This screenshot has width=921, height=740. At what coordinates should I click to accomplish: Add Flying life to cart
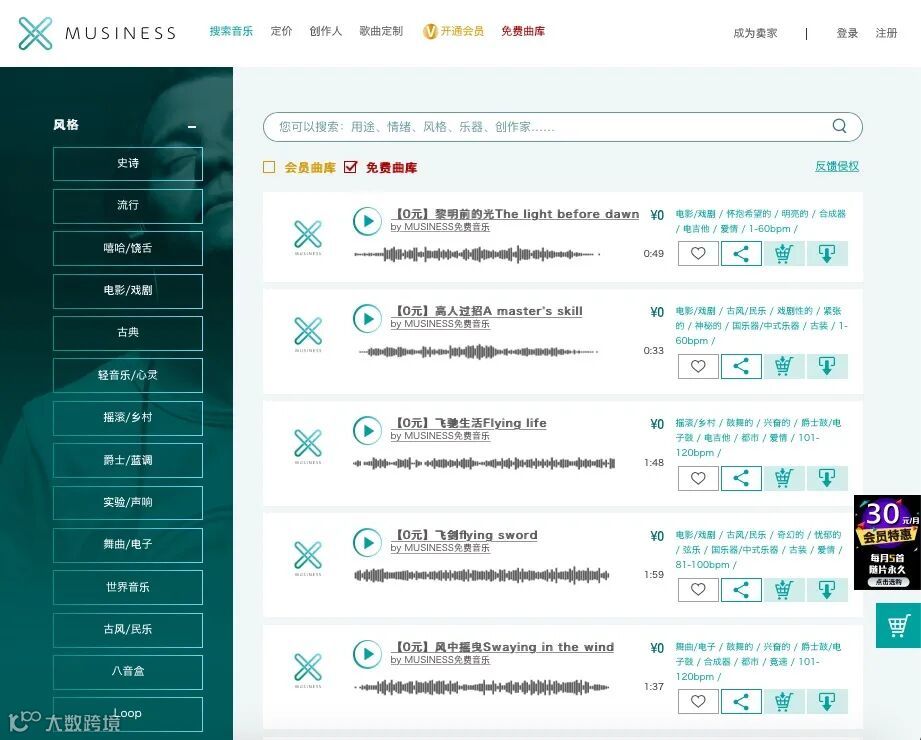[784, 478]
